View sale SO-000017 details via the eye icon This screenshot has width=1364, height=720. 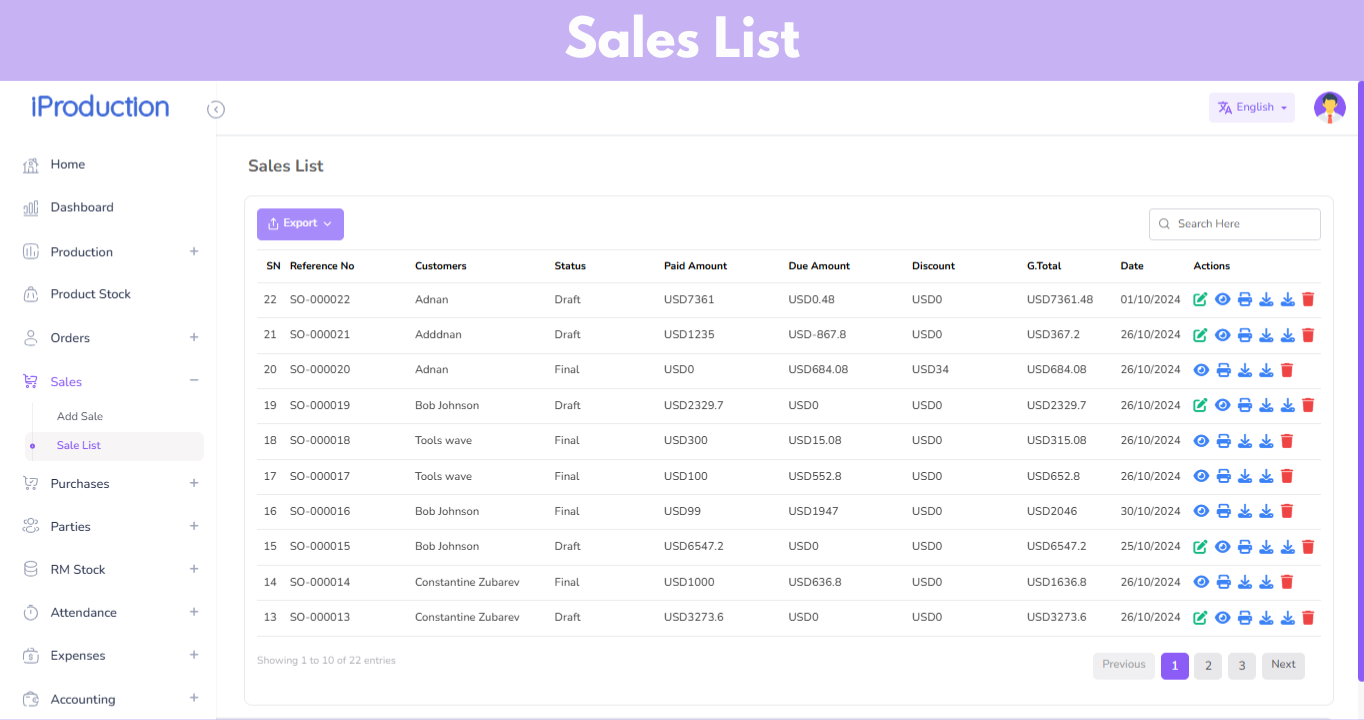pyautogui.click(x=1201, y=476)
